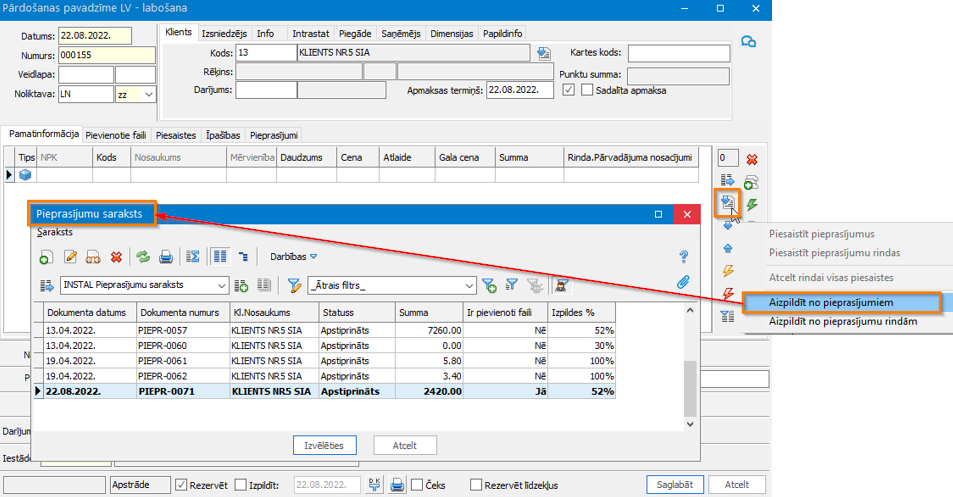This screenshot has width=953, height=497.
Task: Click the Saglabāt button
Action: (675, 485)
